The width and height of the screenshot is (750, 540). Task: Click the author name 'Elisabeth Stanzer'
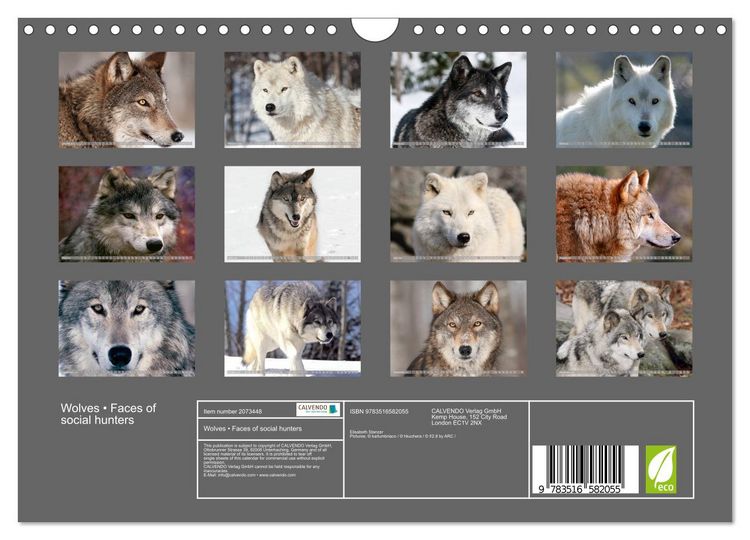(x=366, y=432)
